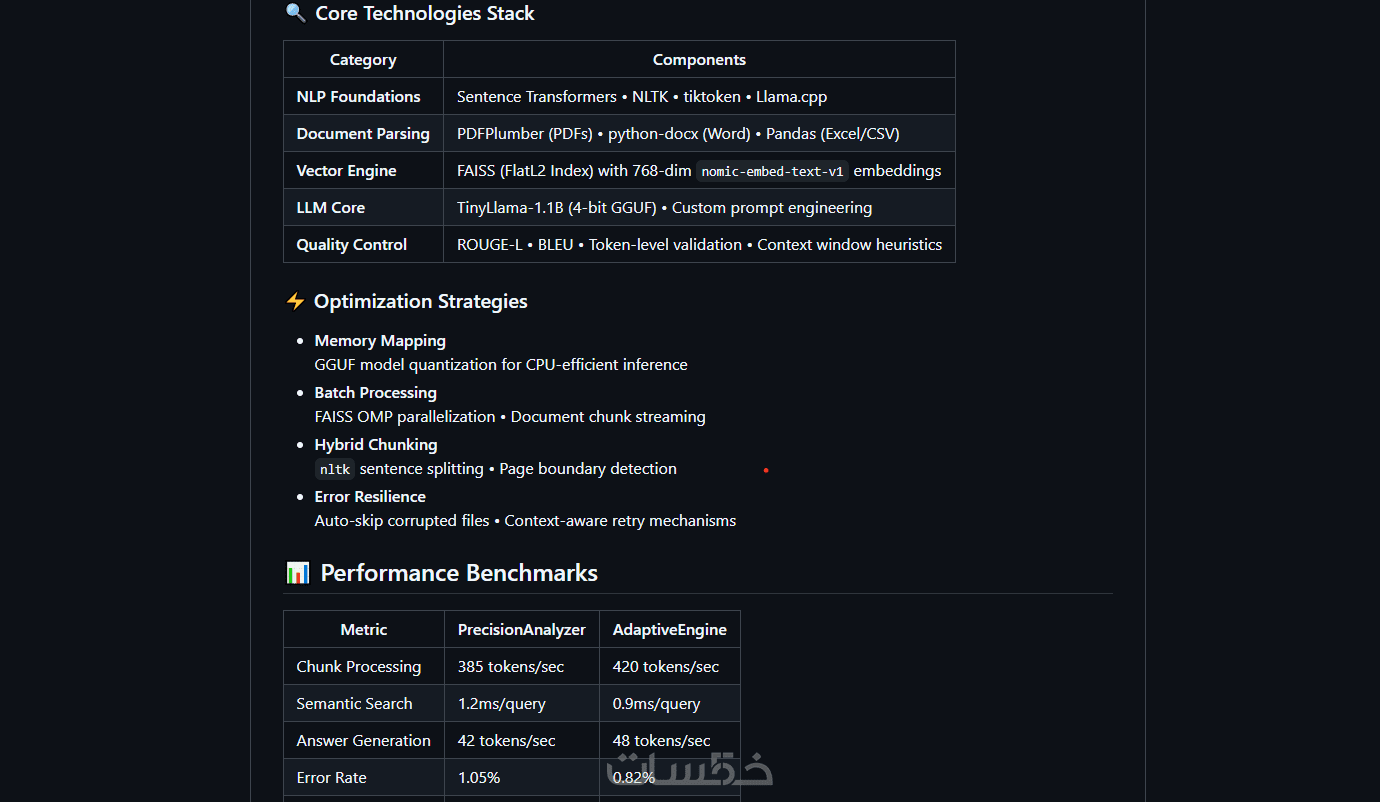The width and height of the screenshot is (1380, 802).
Task: Click the Performance Benchmarks heading text
Action: click(x=459, y=573)
